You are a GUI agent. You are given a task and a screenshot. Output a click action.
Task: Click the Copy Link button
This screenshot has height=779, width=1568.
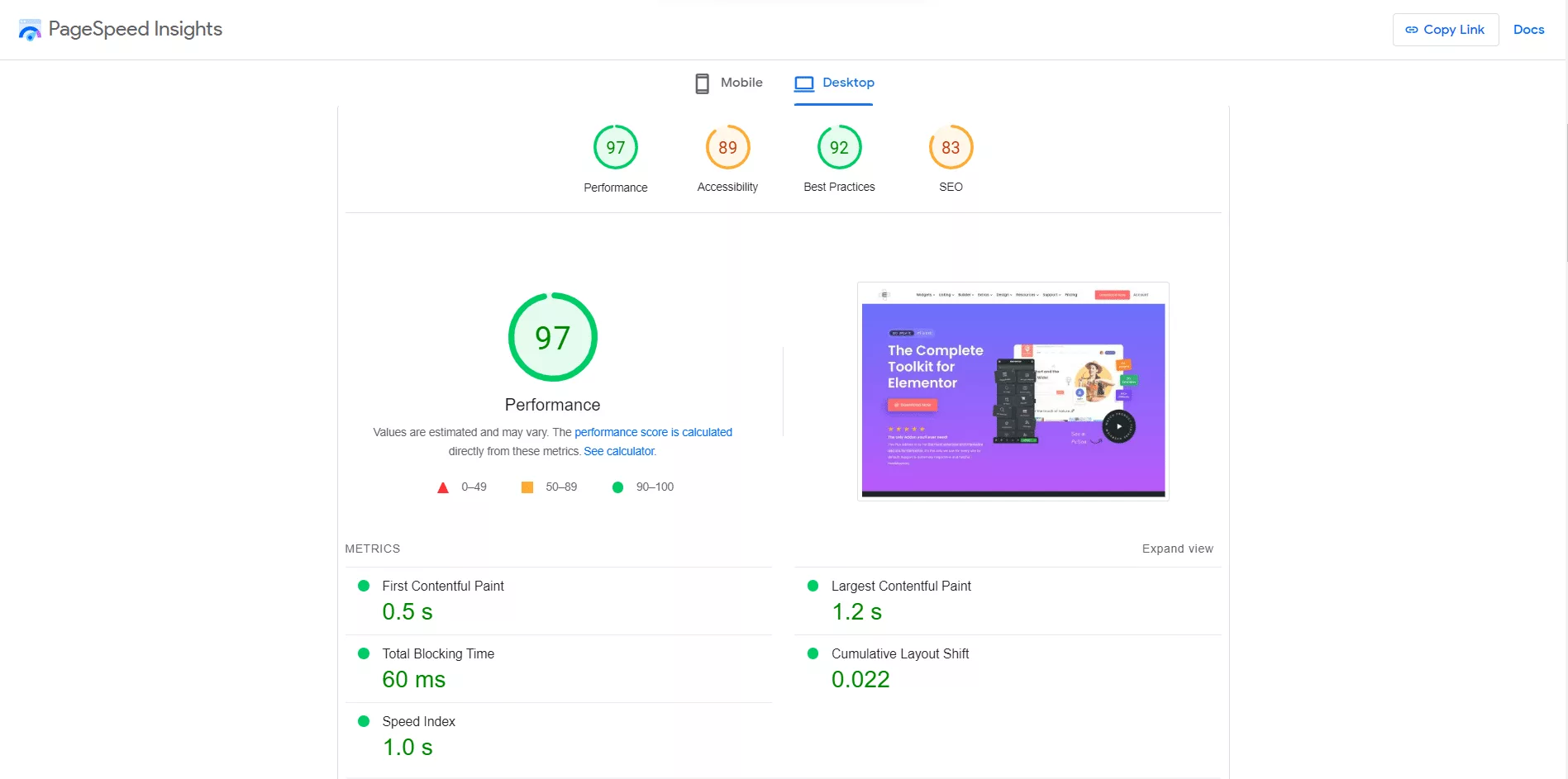1445,30
